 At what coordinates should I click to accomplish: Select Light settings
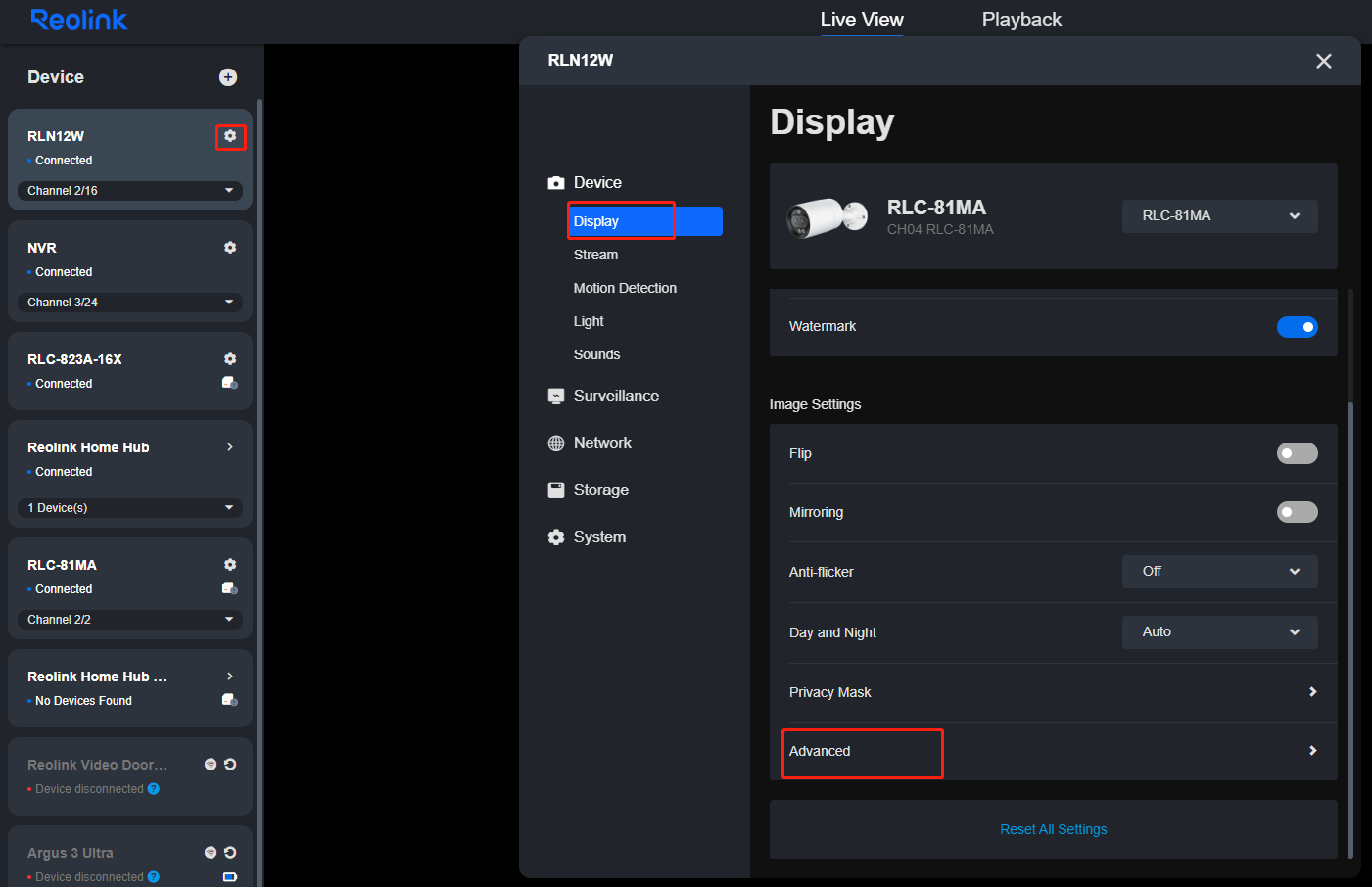pos(589,321)
